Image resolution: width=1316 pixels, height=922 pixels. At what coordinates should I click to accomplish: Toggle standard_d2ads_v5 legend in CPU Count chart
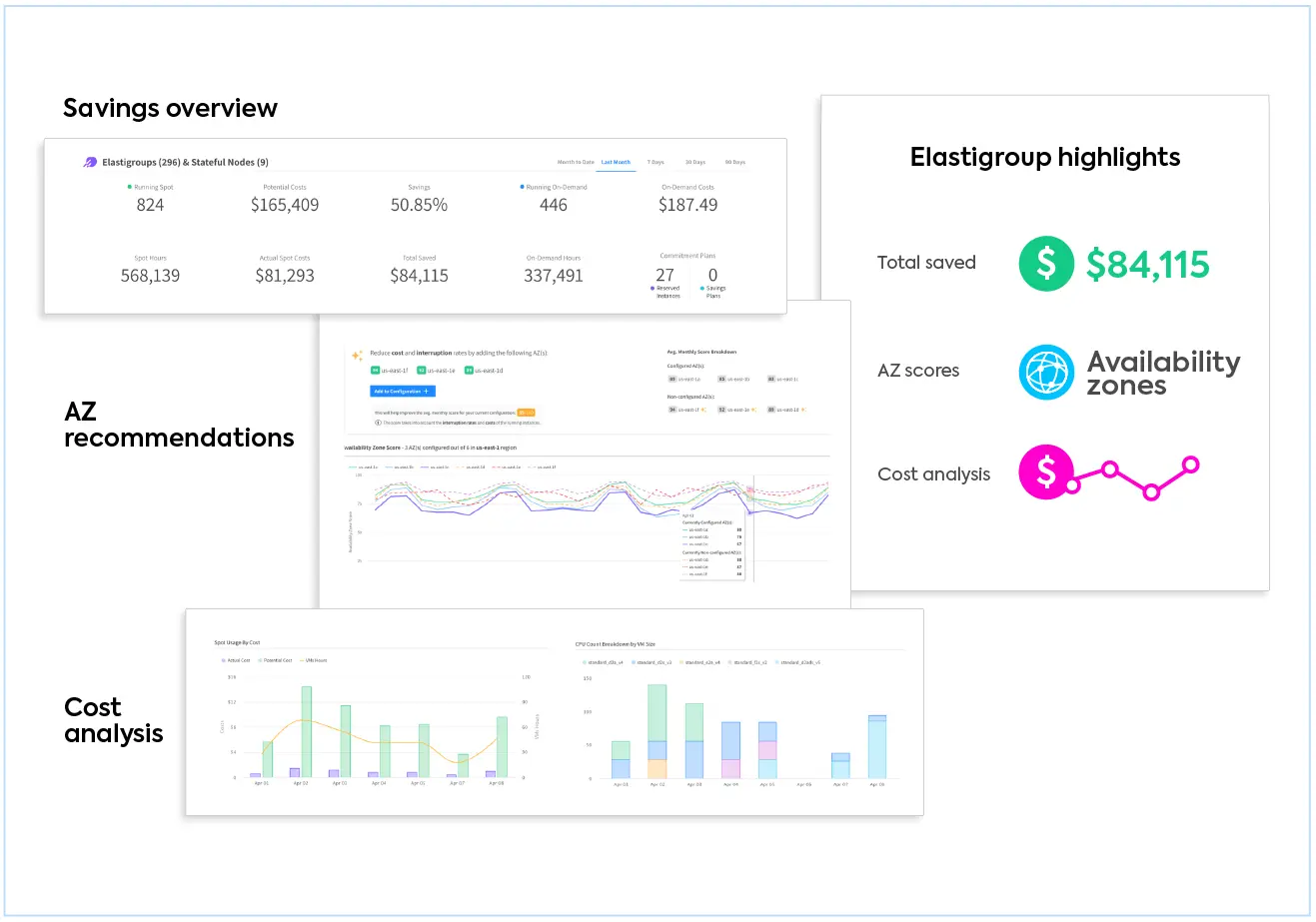coord(798,662)
